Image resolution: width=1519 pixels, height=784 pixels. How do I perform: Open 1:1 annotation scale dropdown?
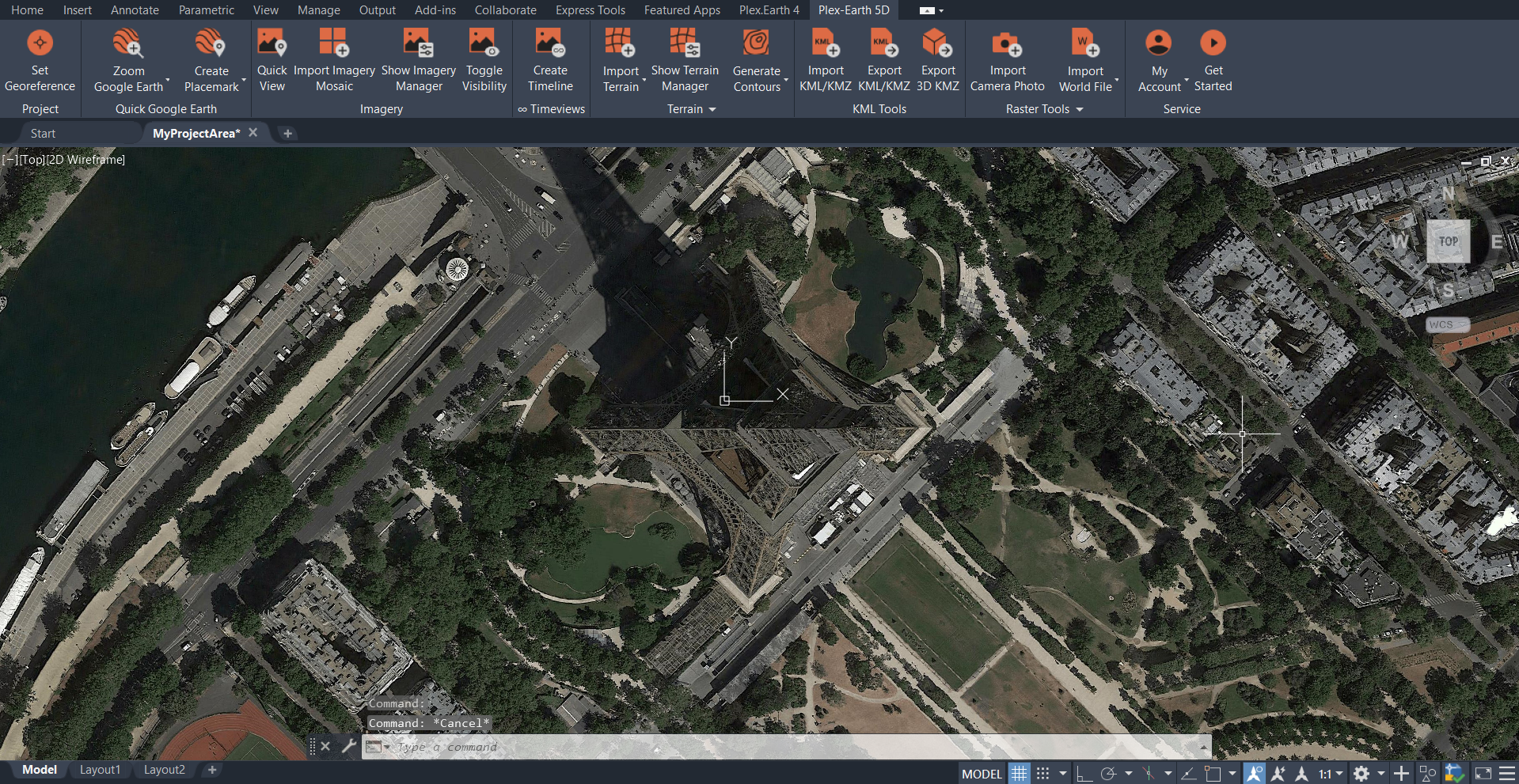tap(1331, 774)
